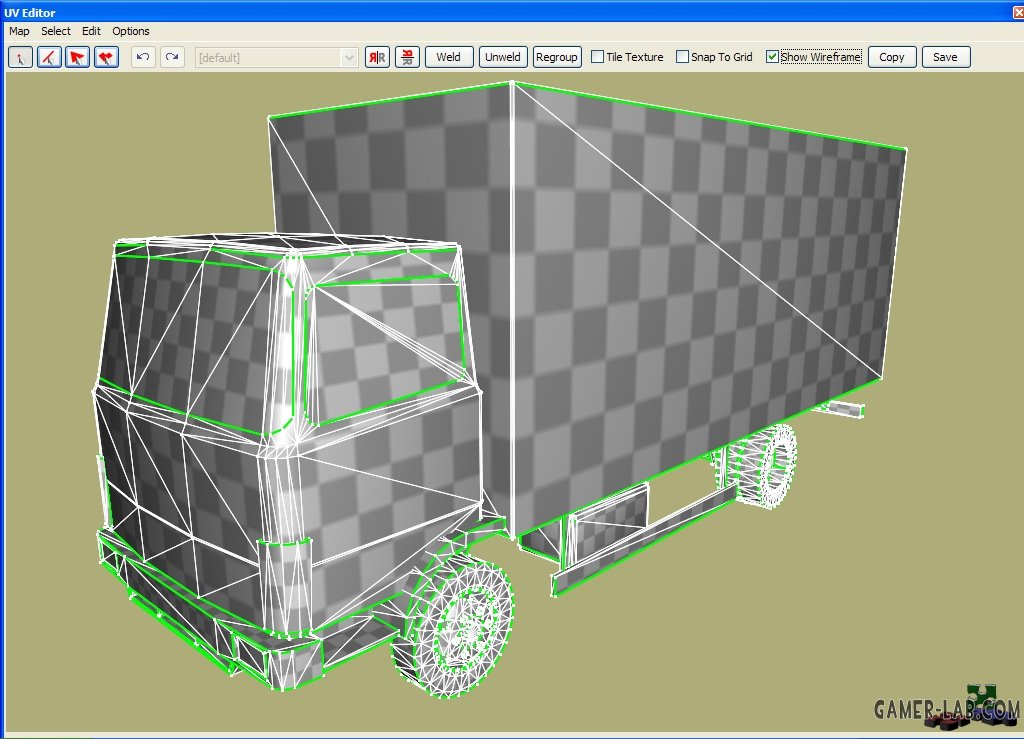Image resolution: width=1024 pixels, height=739 pixels.
Task: Enable the Snap To Grid checkbox
Action: point(682,57)
